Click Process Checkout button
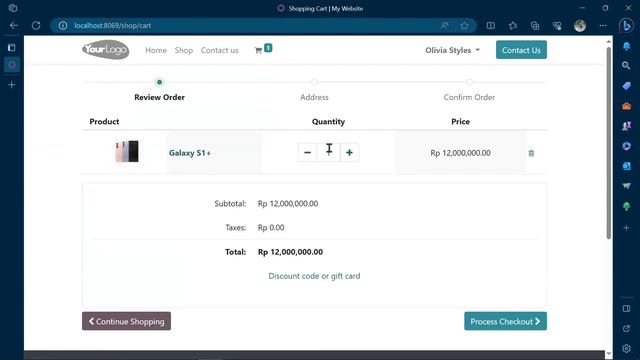The image size is (640, 360). (505, 321)
